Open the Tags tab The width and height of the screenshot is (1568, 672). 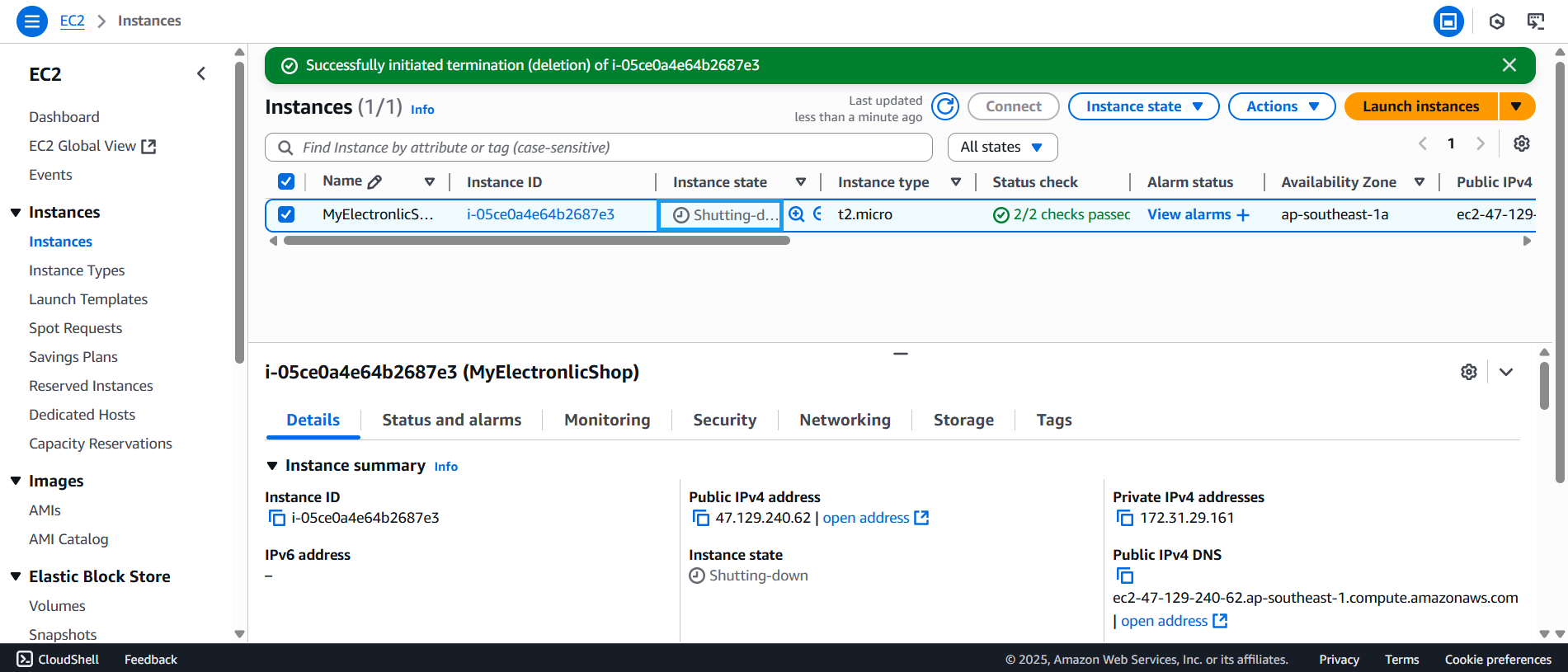click(1054, 420)
